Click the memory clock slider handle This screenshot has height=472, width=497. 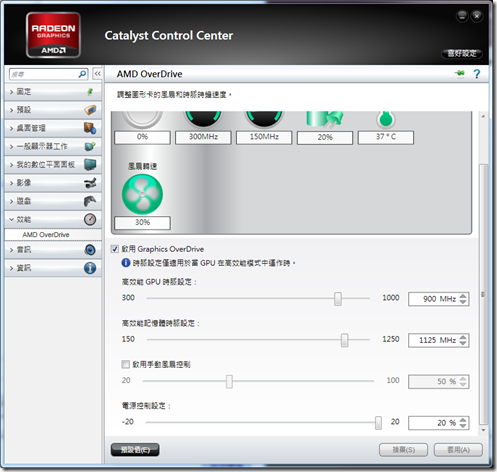(x=344, y=340)
